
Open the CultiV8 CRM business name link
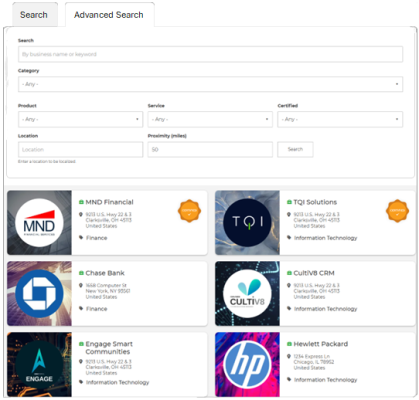(x=314, y=273)
